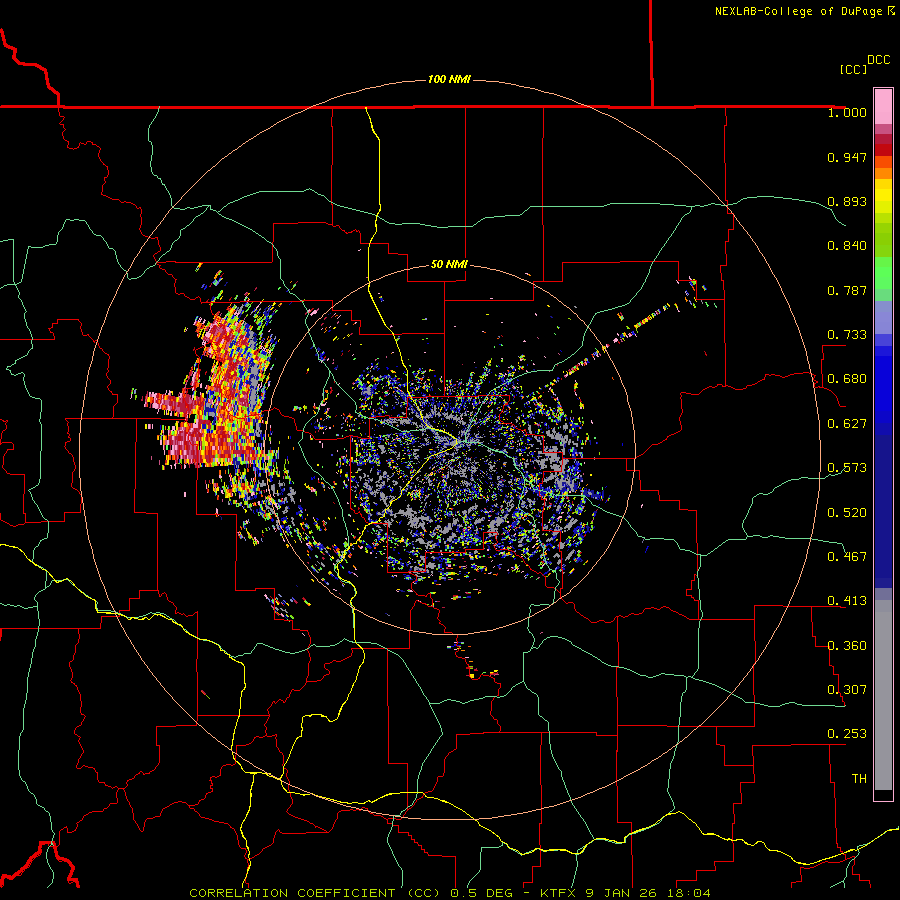Image resolution: width=900 pixels, height=900 pixels.
Task: Click the 50 NMI range ring label
Action: coord(449,264)
